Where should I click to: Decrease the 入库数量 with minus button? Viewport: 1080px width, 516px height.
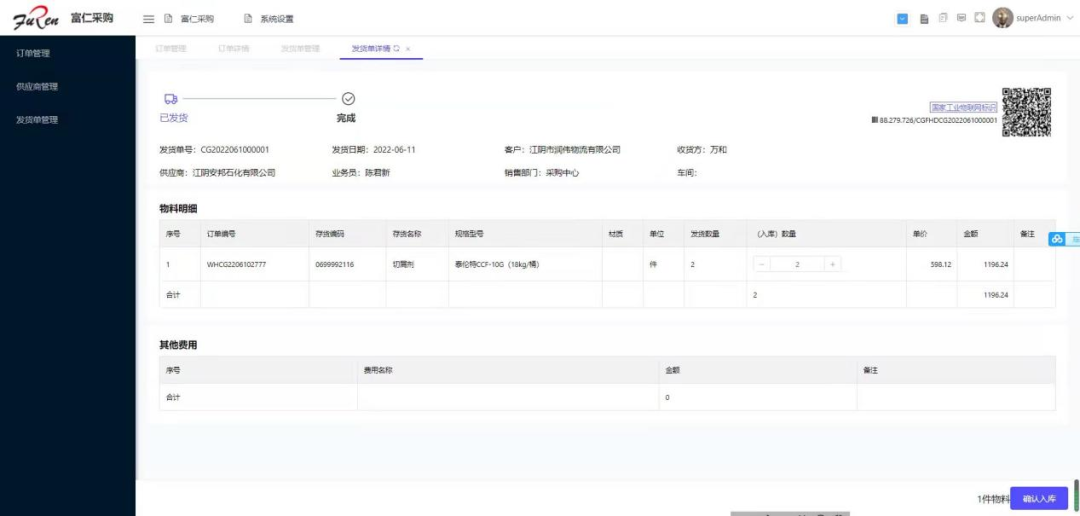pos(762,264)
